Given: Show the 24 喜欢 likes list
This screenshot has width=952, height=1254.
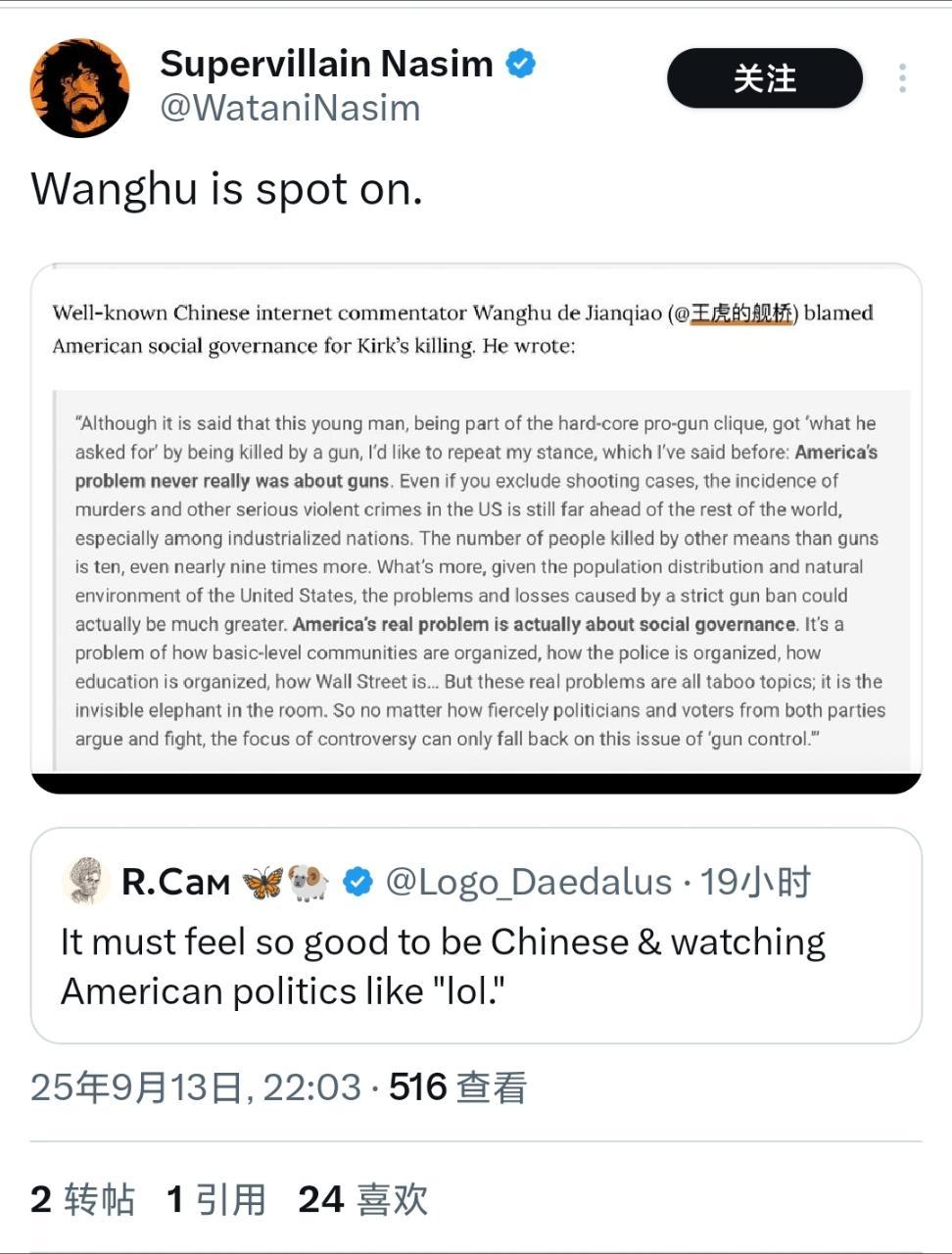Looking at the screenshot, I should 362,1199.
